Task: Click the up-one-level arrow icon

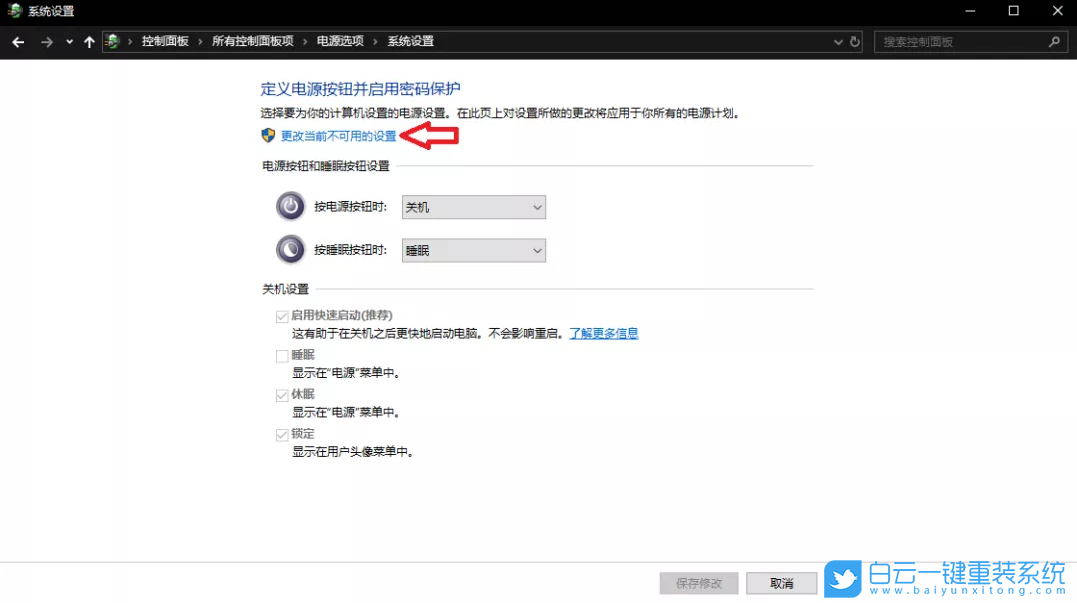Action: coord(89,41)
